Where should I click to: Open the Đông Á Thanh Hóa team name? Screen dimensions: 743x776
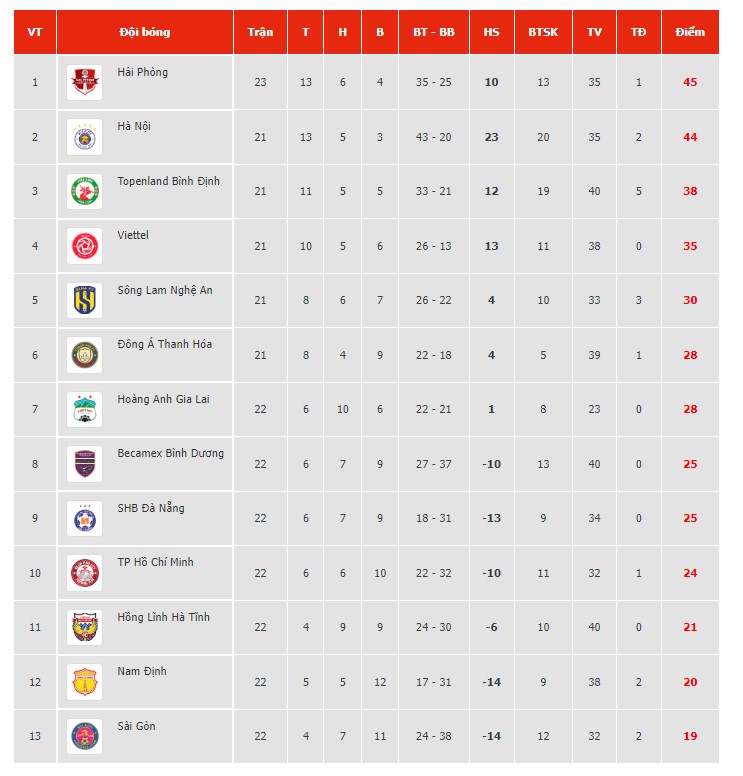[165, 344]
